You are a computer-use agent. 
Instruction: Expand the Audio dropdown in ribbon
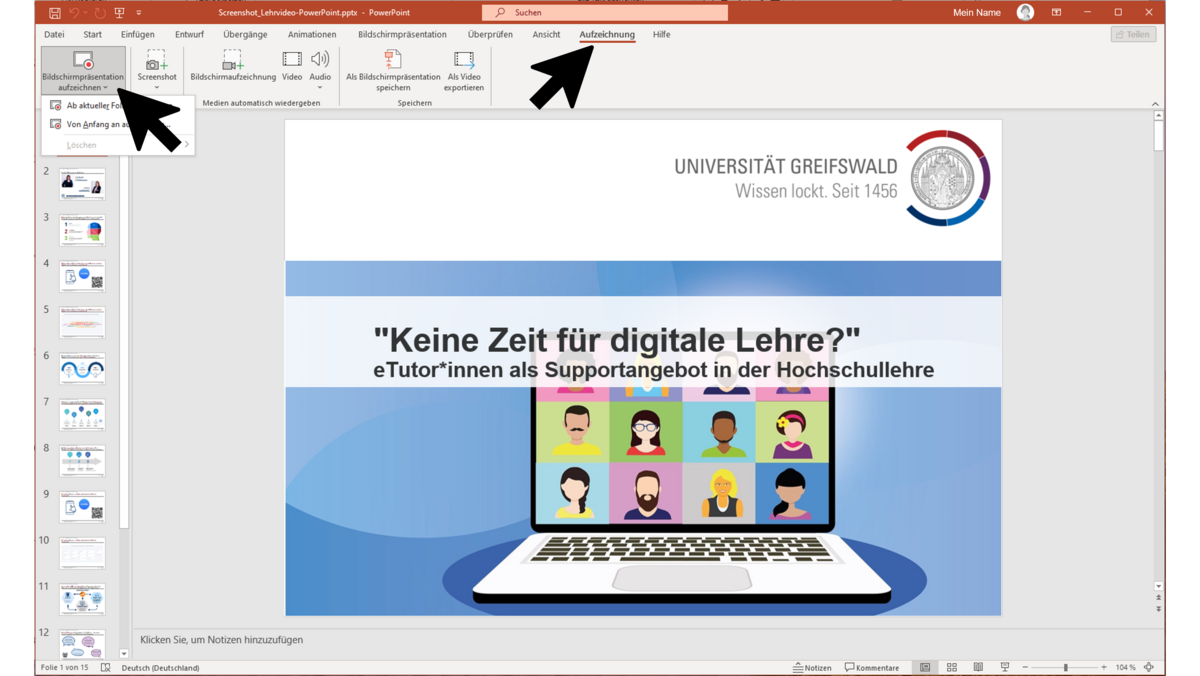point(320,87)
